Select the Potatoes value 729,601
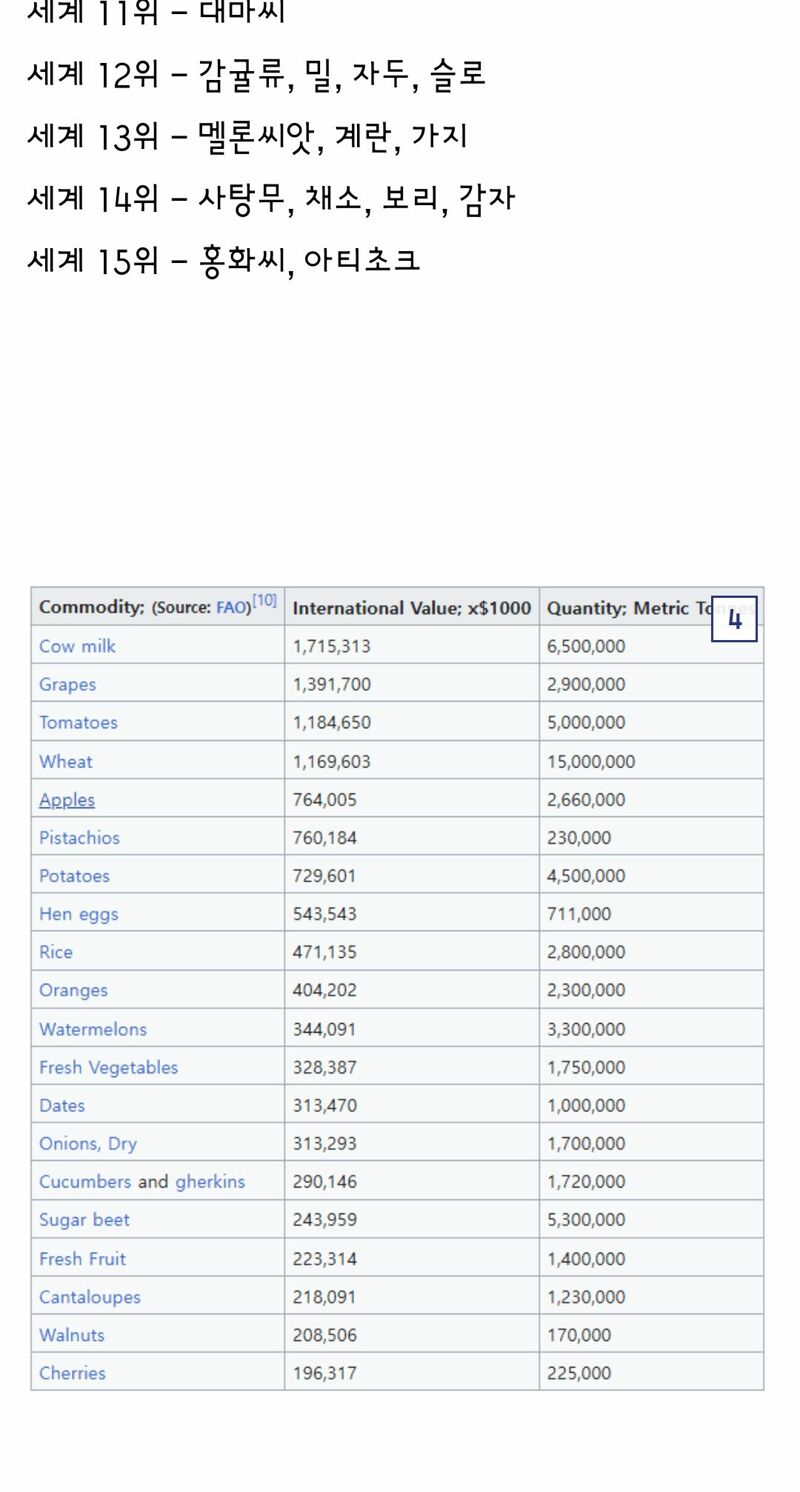The height and width of the screenshot is (1492, 800). (x=325, y=875)
